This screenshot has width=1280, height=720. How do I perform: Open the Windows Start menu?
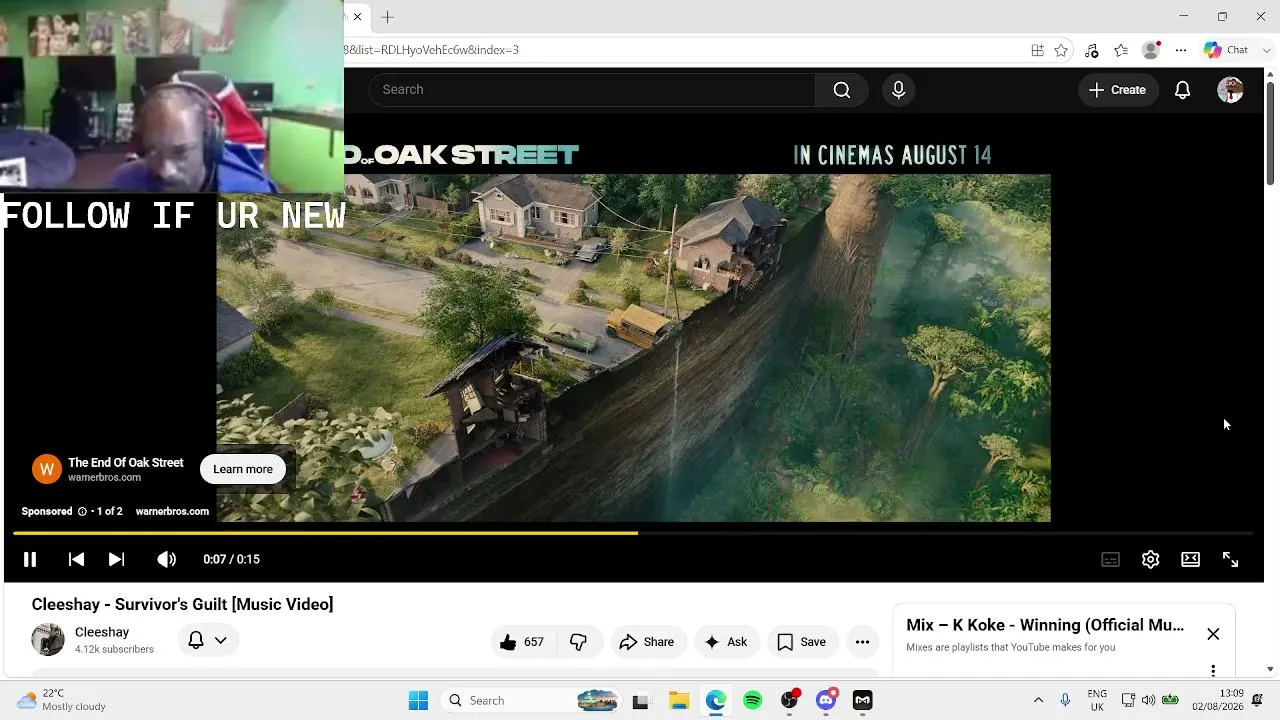(x=418, y=701)
